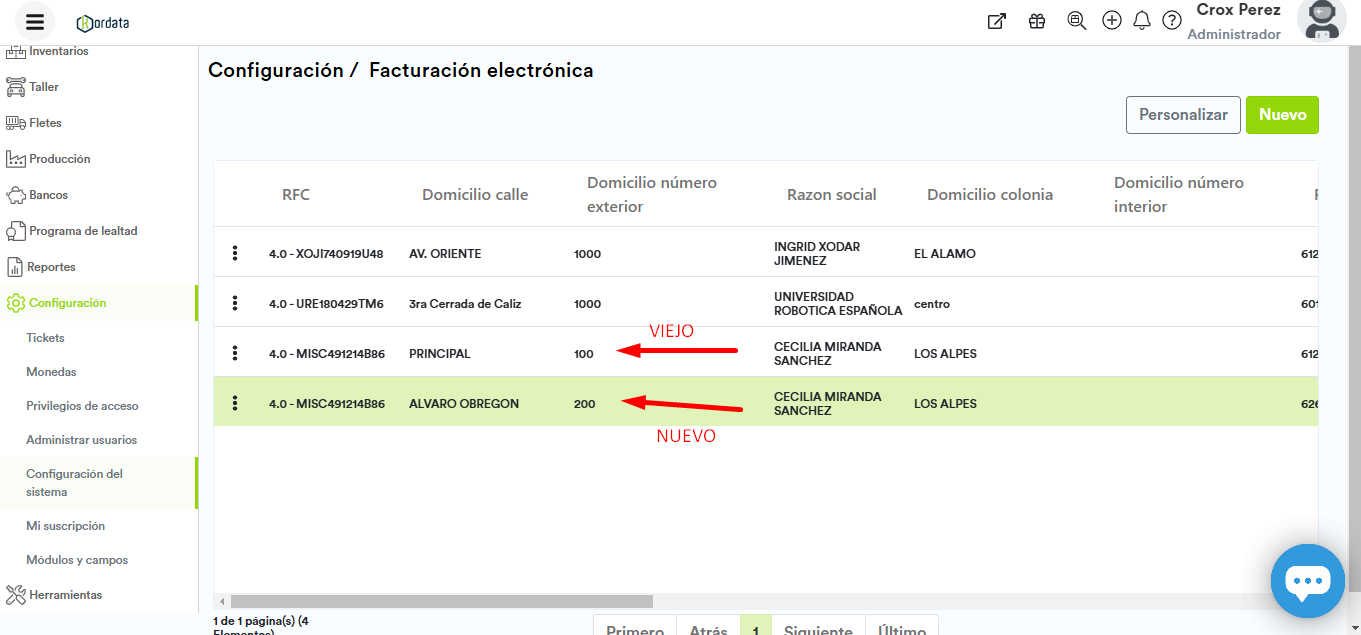Open the live chat bubble
The image size is (1361, 635).
pyautogui.click(x=1307, y=581)
